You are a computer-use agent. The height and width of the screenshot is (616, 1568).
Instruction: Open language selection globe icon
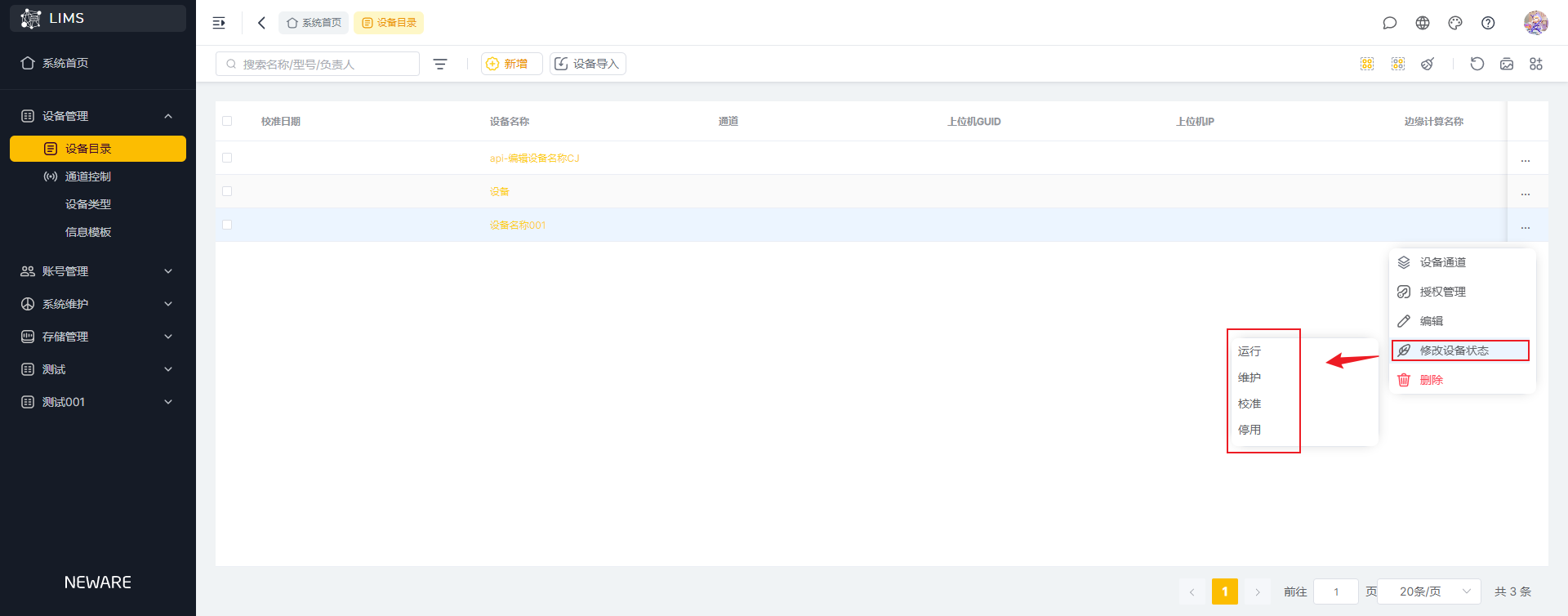pos(1423,23)
